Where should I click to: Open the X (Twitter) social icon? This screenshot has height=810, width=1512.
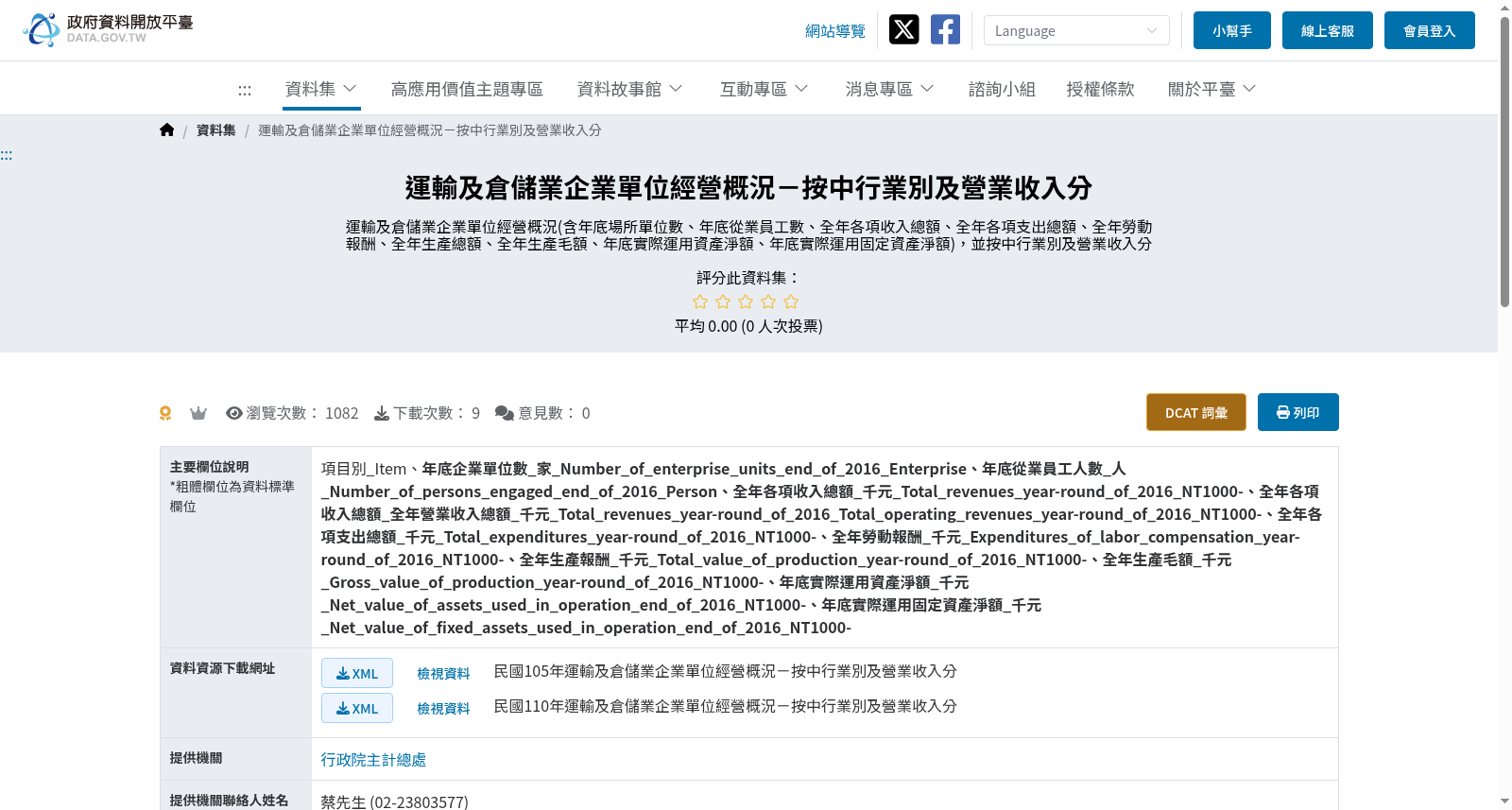tap(903, 29)
